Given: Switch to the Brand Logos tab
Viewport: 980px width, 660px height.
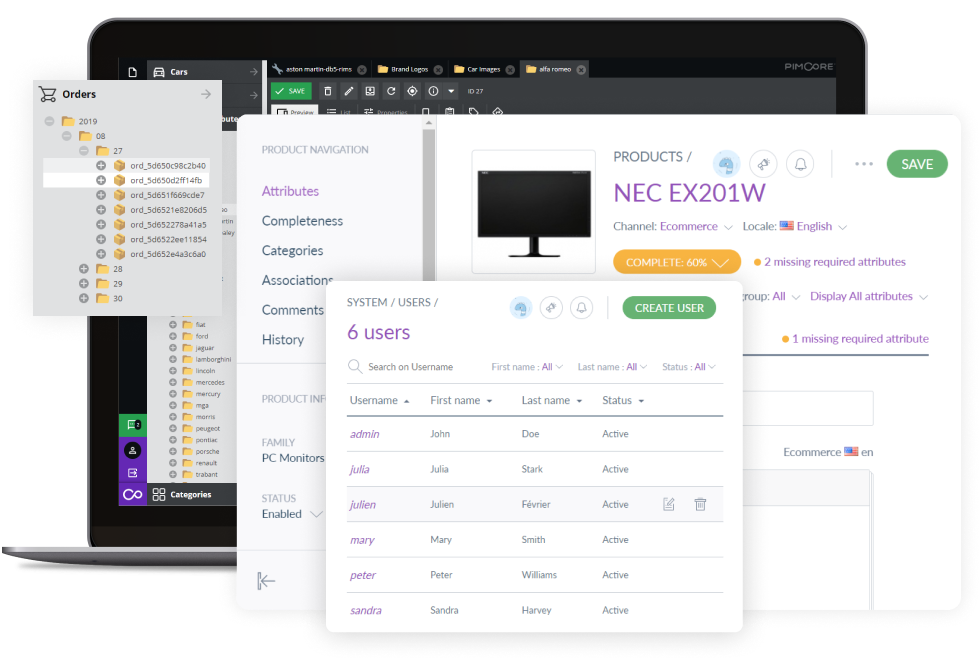Looking at the screenshot, I should coord(409,69).
